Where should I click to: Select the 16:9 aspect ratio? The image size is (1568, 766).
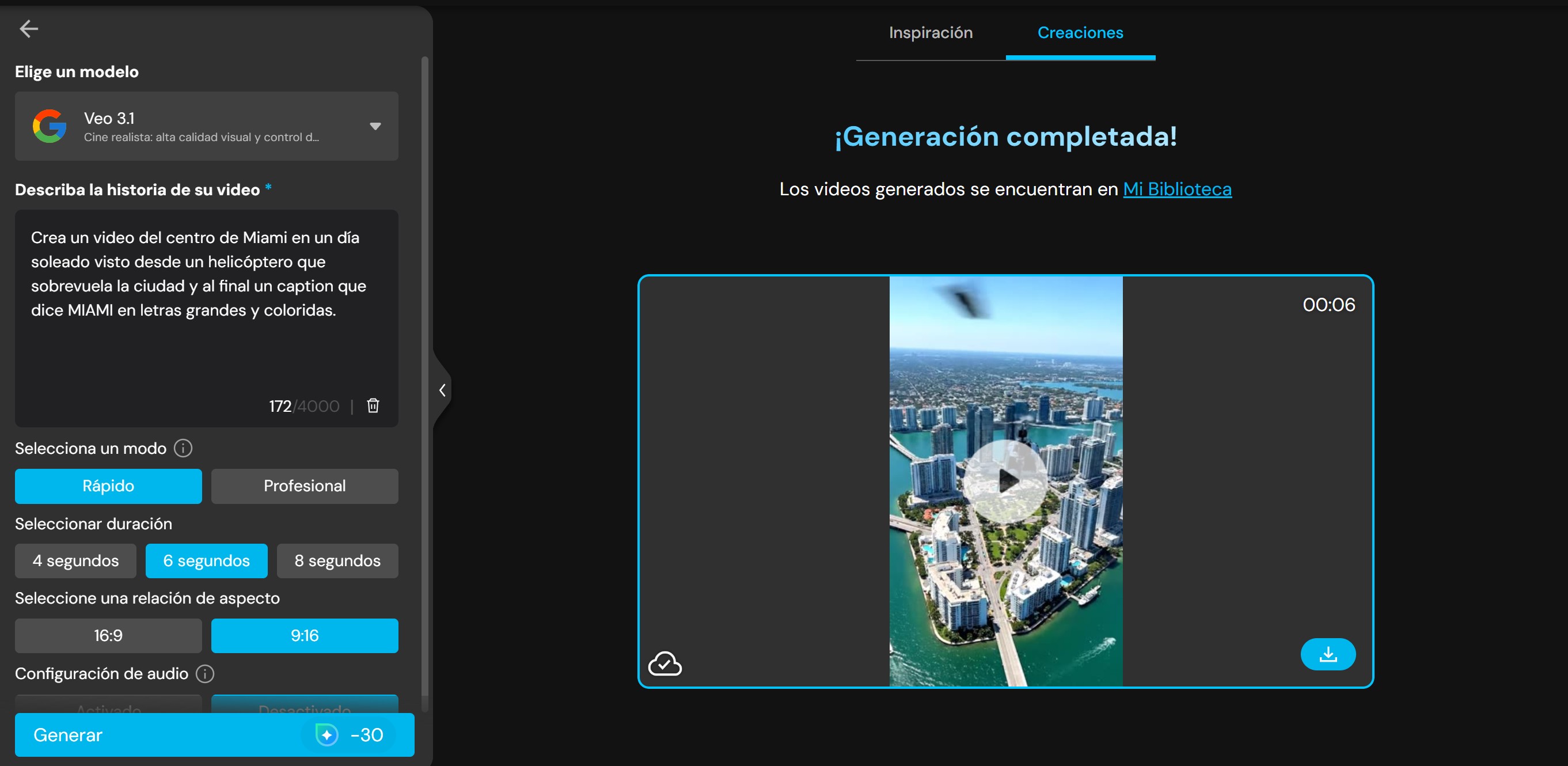(108, 635)
